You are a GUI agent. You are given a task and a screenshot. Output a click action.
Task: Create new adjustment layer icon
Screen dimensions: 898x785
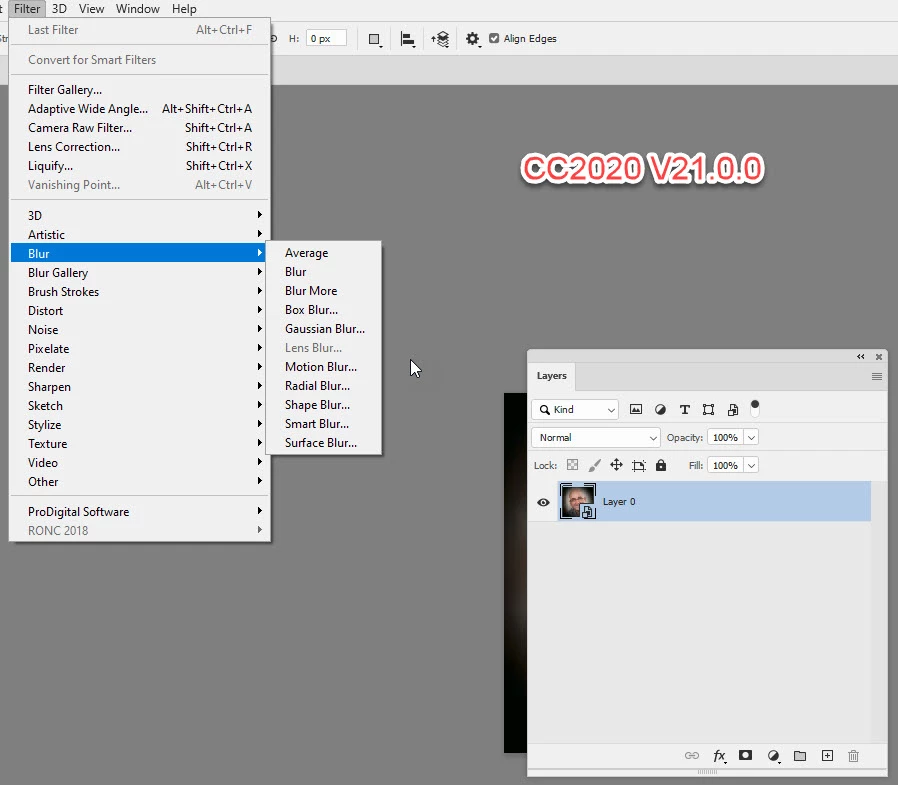point(774,756)
